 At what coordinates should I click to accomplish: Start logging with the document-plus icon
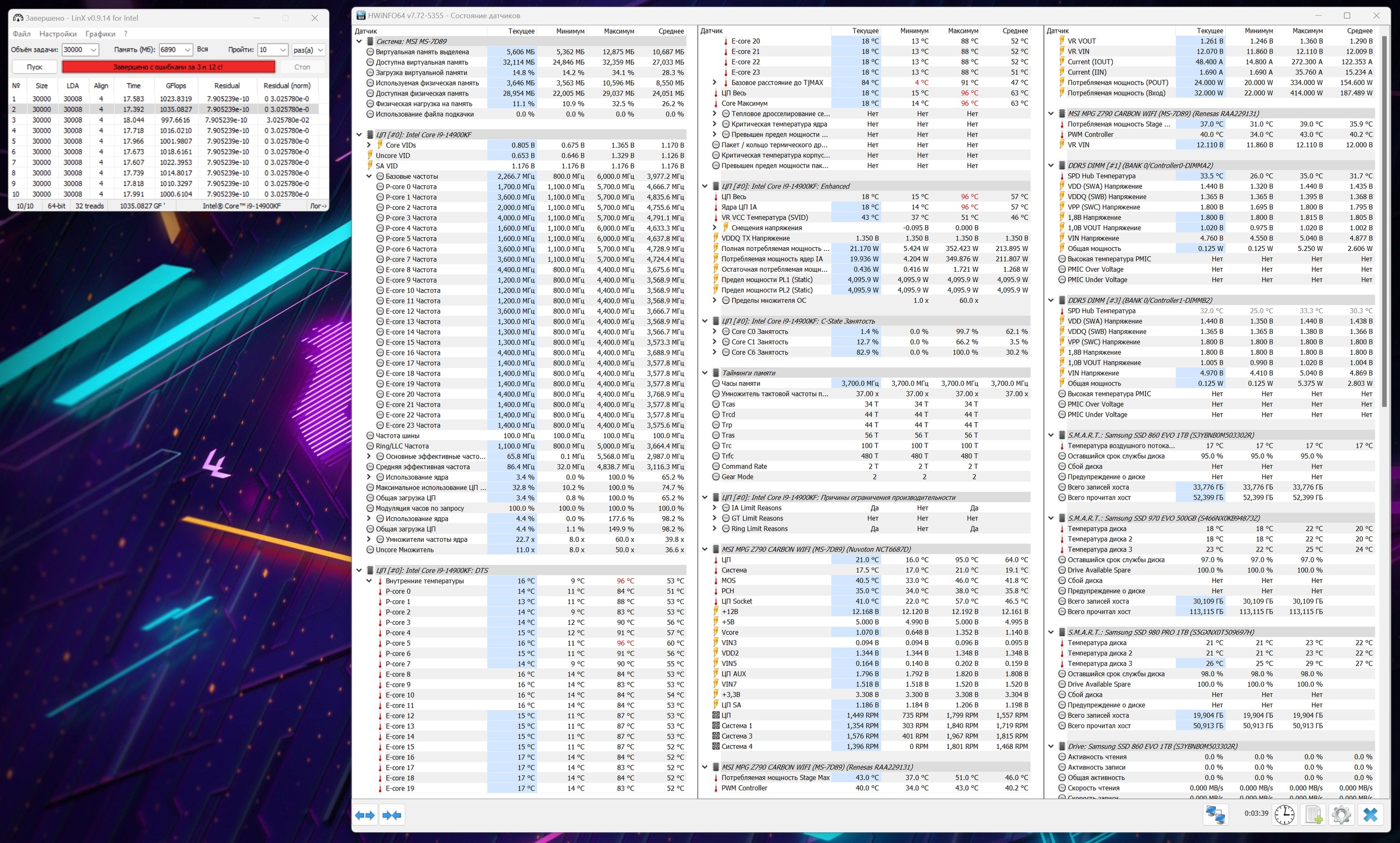tap(1313, 815)
